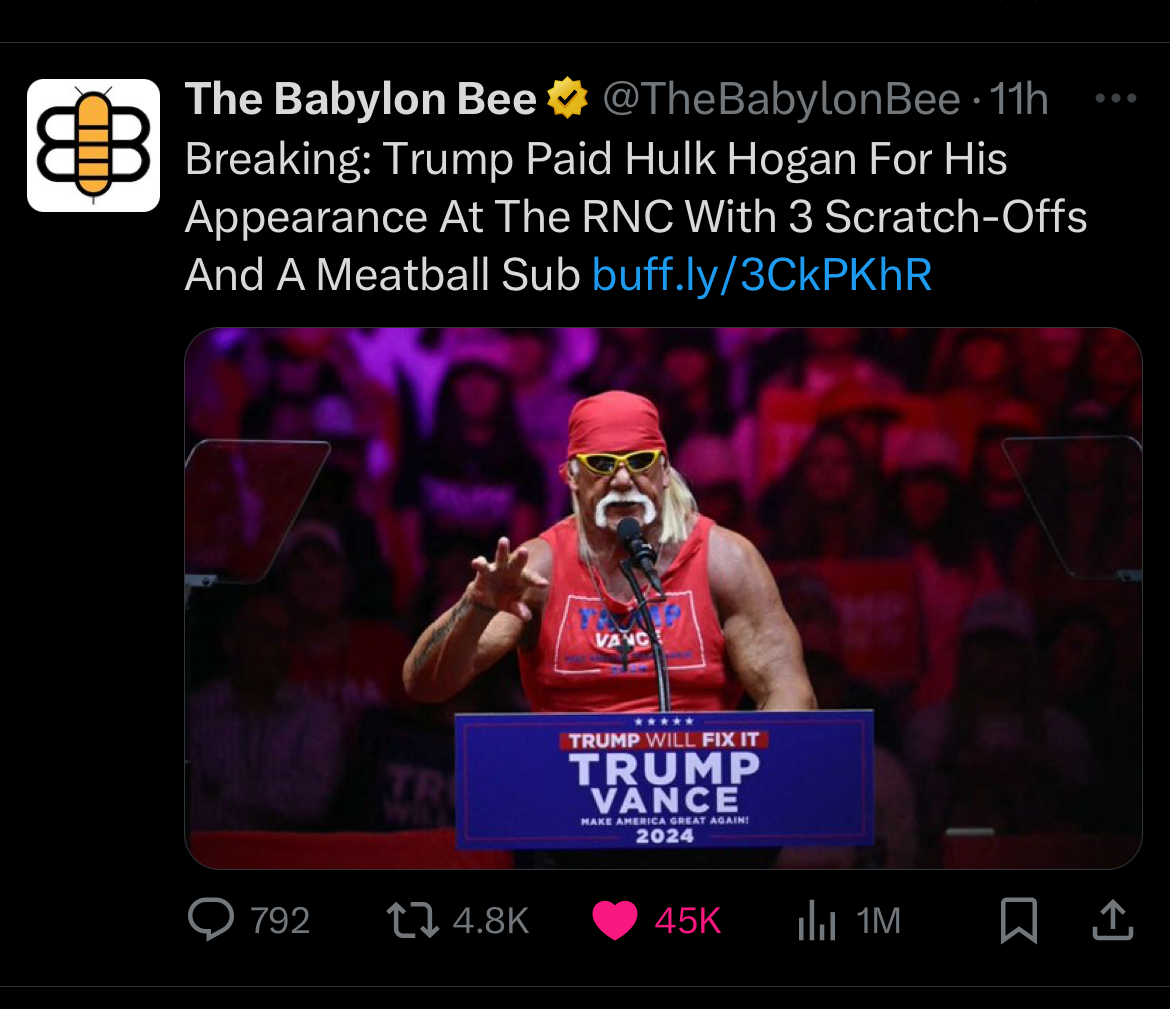1170x1009 pixels.
Task: Tap the share upload-arrow icon
Action: click(1112, 920)
